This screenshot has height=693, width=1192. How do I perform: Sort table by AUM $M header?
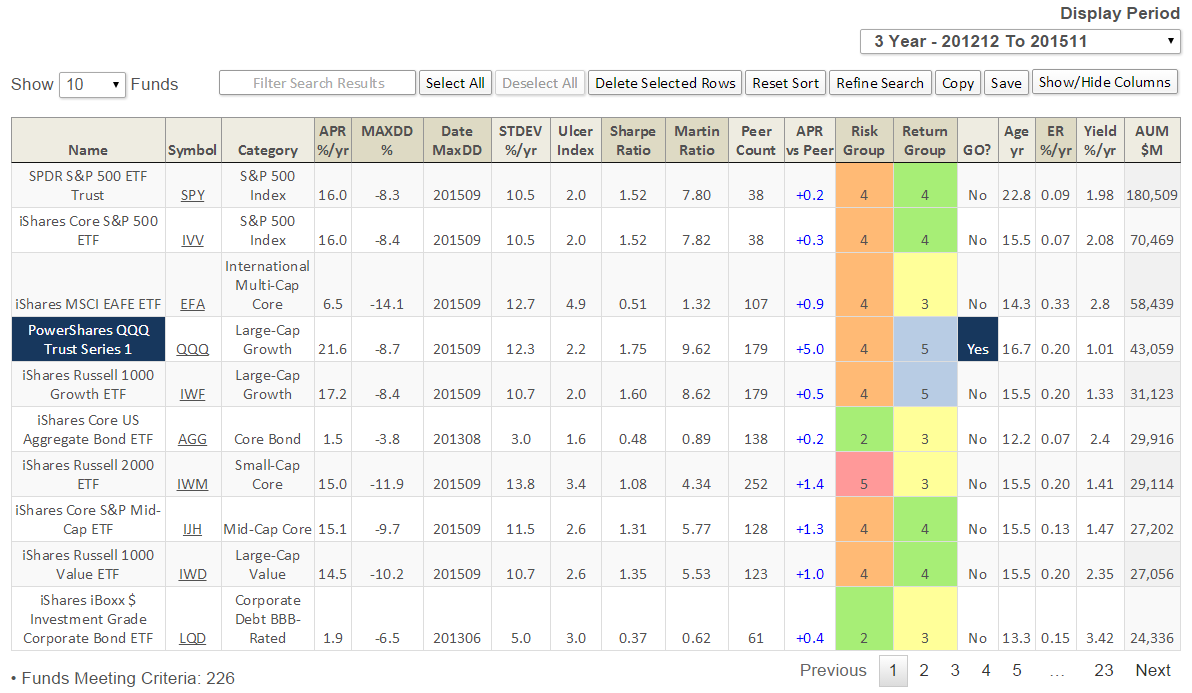point(1152,140)
